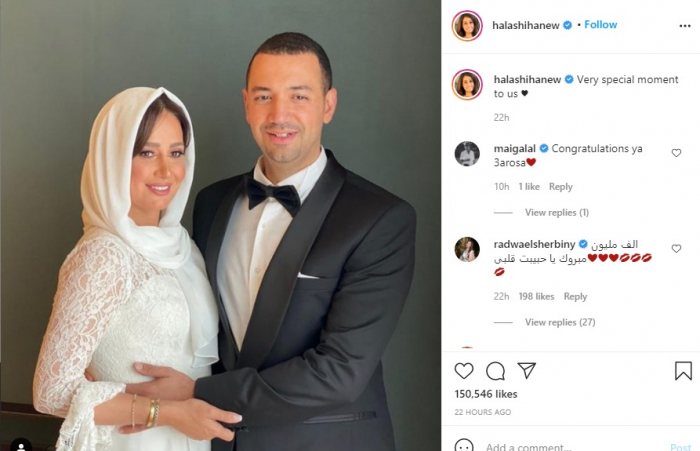The width and height of the screenshot is (700, 451).
Task: Reply to radwaelsherbiny's comment
Action: (x=575, y=296)
